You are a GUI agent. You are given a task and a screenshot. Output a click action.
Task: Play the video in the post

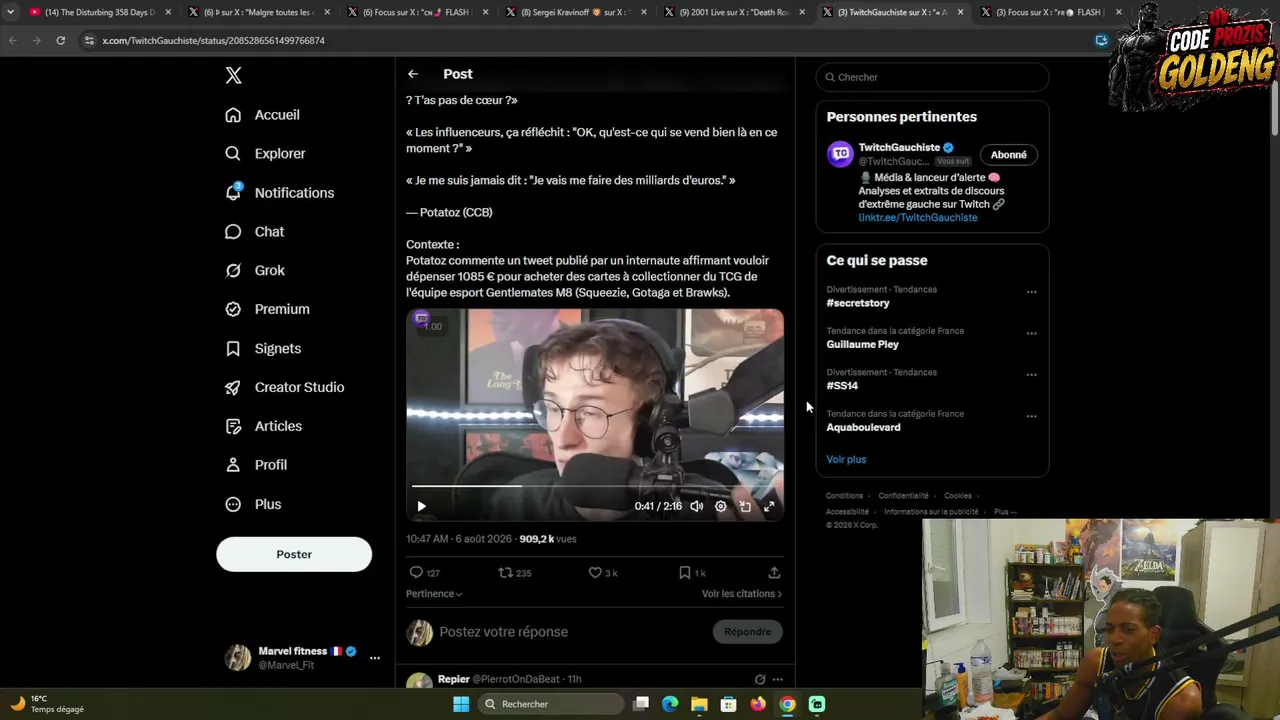click(421, 507)
